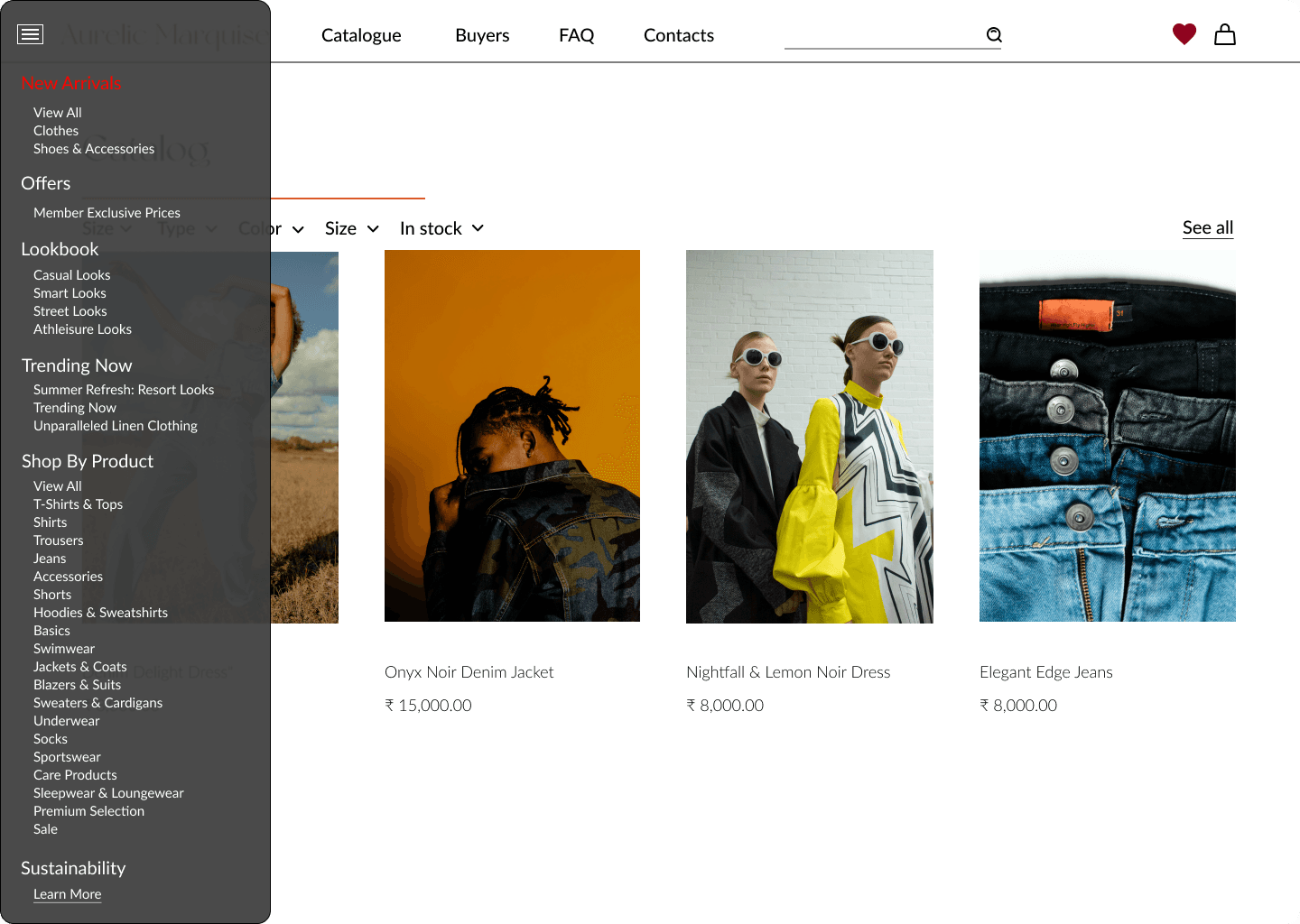This screenshot has height=924, width=1300.
Task: Select the Sustainability sidebar heading
Action: [x=73, y=868]
